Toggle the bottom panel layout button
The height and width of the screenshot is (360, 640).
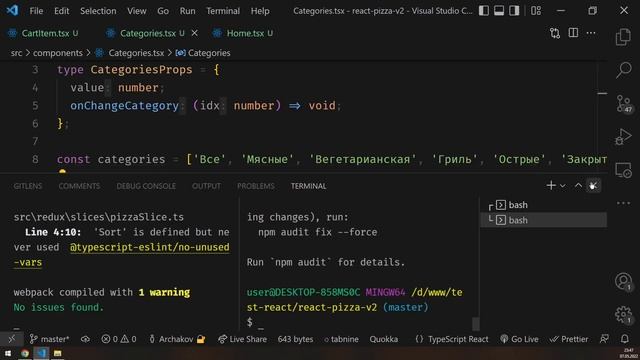499,11
